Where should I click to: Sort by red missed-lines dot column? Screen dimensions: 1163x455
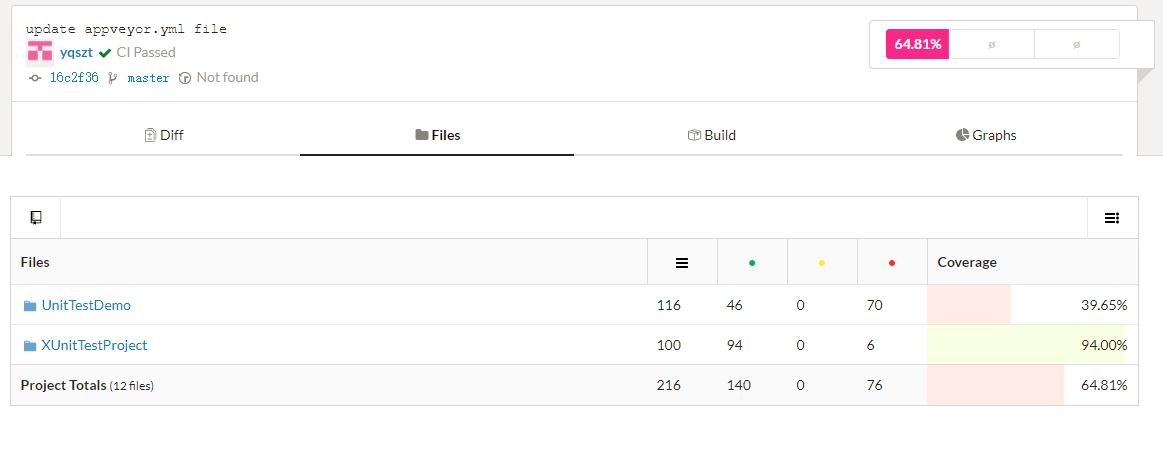pyautogui.click(x=892, y=263)
